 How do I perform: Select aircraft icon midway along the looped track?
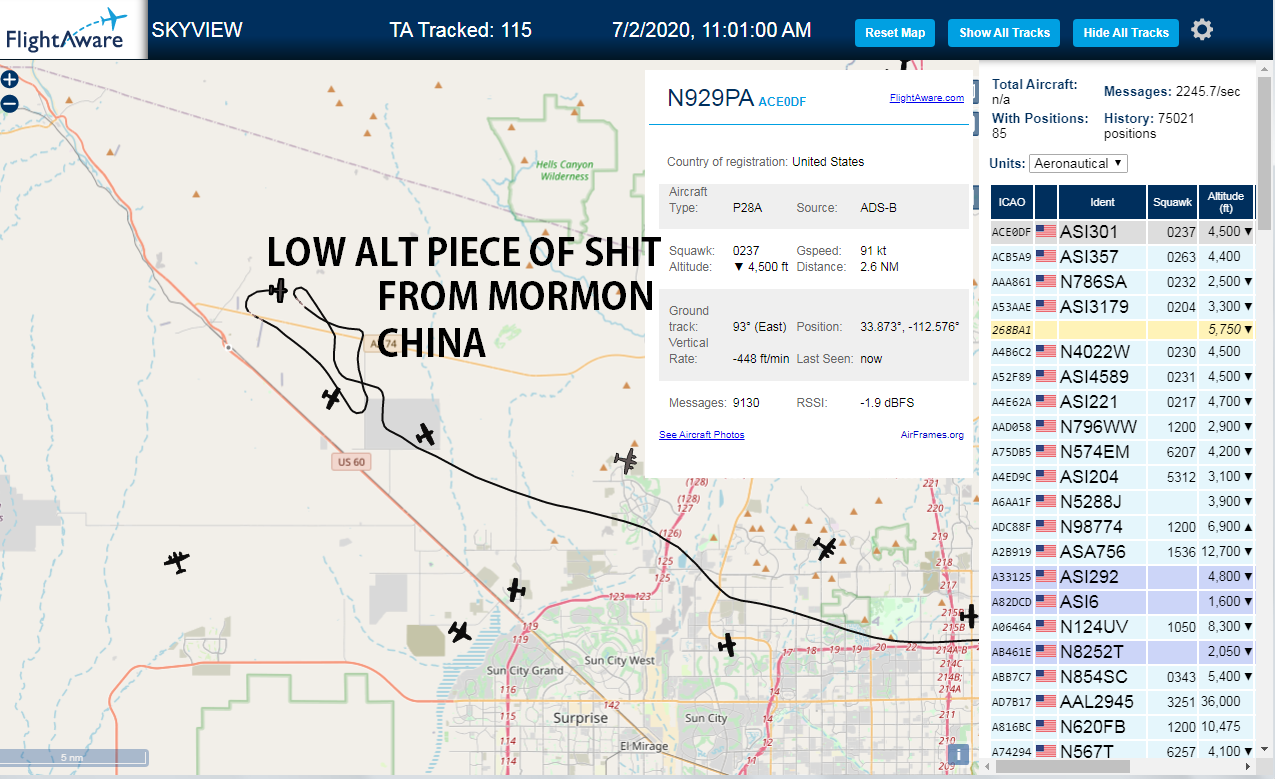(332, 398)
